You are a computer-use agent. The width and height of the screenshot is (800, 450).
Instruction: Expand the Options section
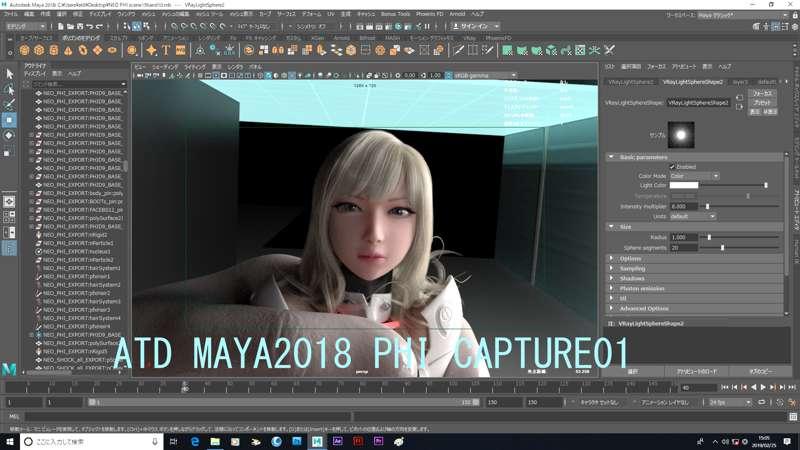click(695, 259)
